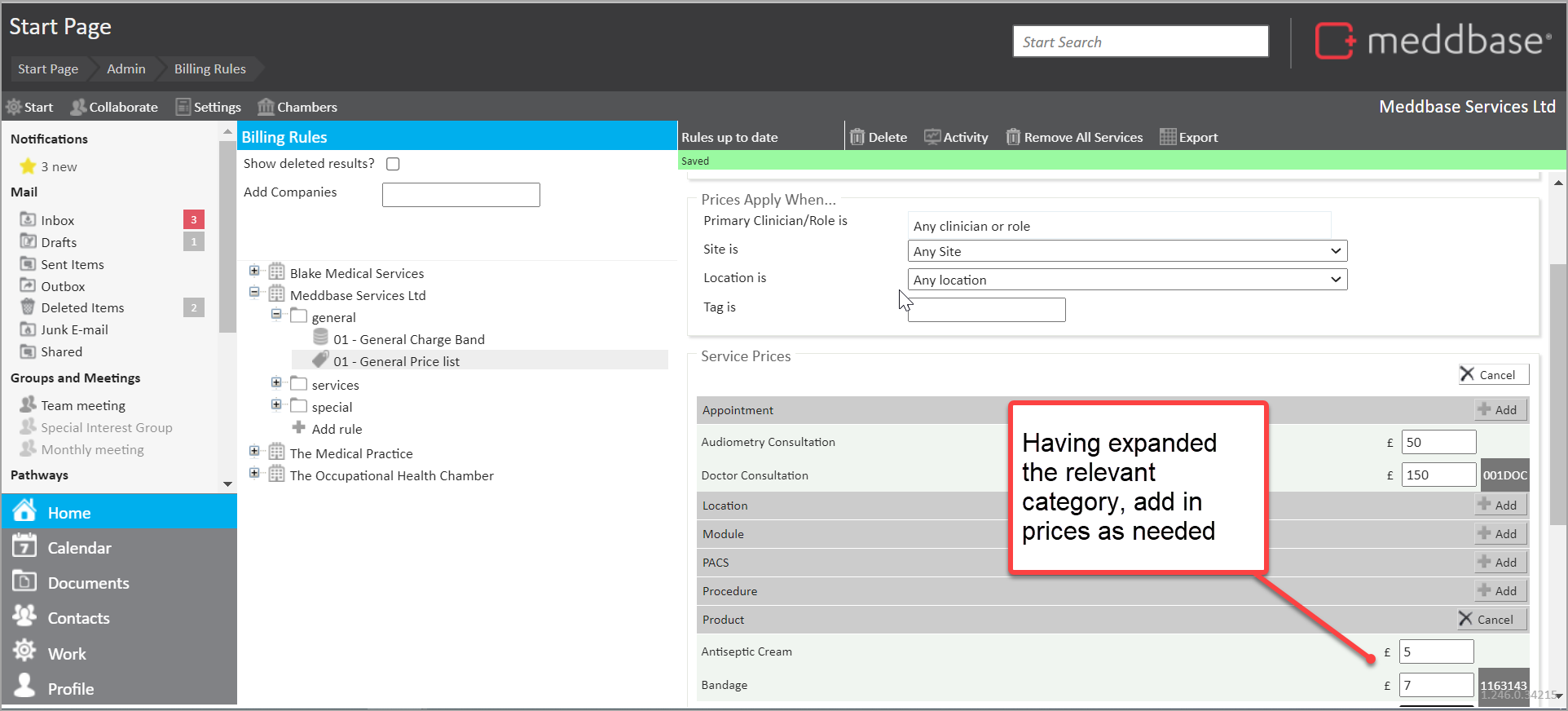The height and width of the screenshot is (711, 1568).
Task: Click the Delete trash icon in toolbar
Action: (857, 137)
